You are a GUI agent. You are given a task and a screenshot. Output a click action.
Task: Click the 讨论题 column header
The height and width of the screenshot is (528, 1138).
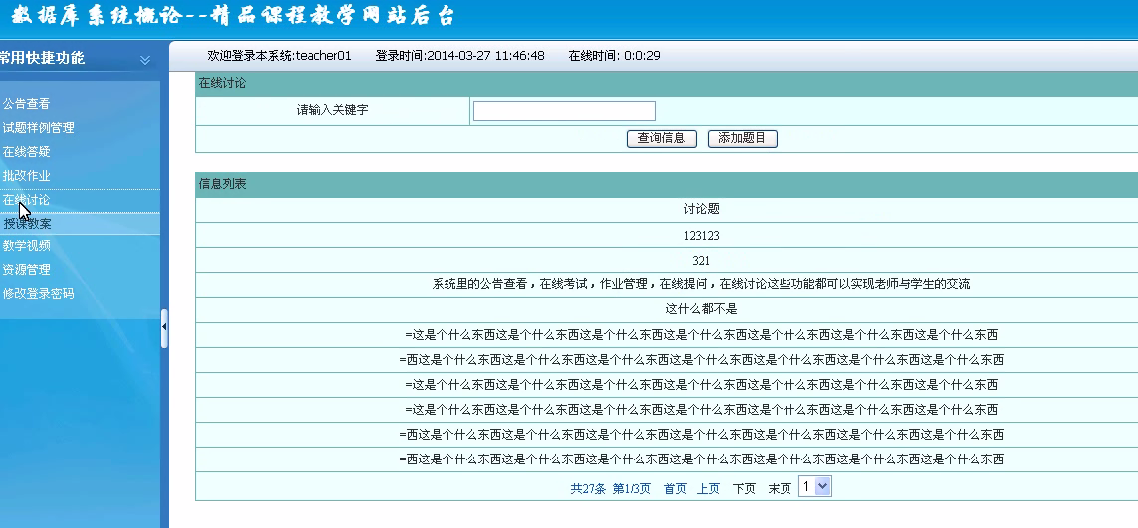pyautogui.click(x=701, y=209)
